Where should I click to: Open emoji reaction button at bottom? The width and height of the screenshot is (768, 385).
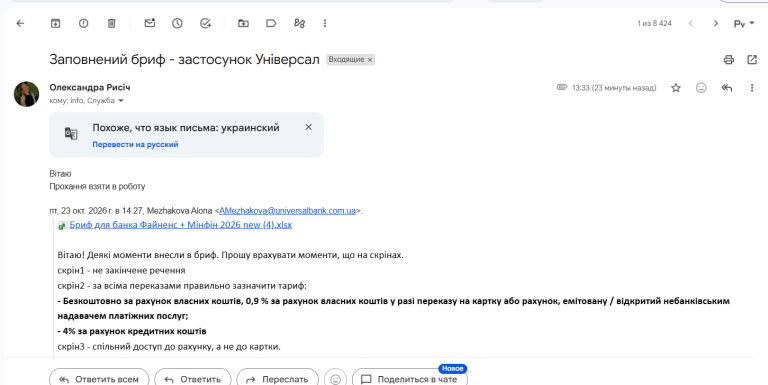336,379
